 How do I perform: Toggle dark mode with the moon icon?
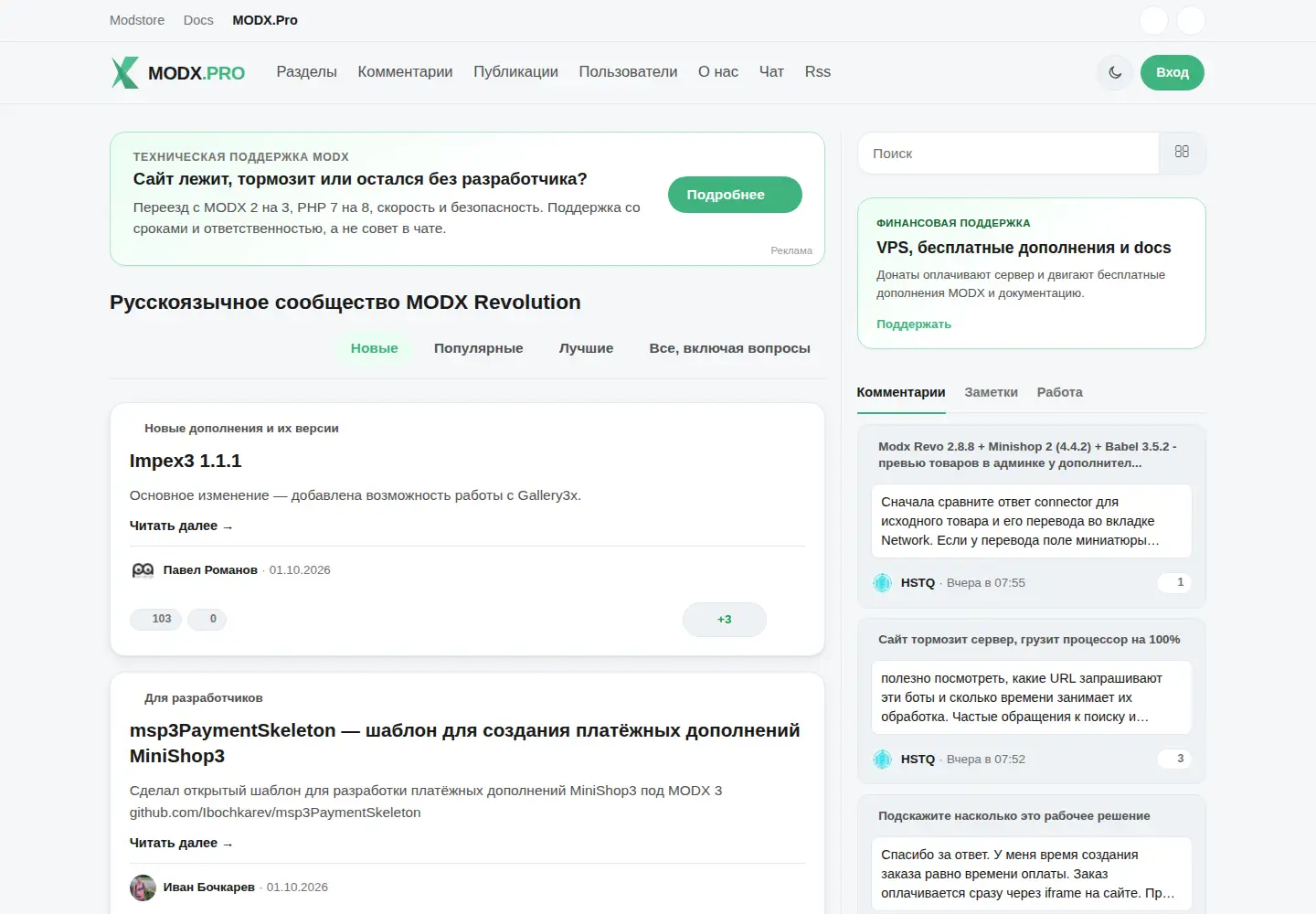1115,72
